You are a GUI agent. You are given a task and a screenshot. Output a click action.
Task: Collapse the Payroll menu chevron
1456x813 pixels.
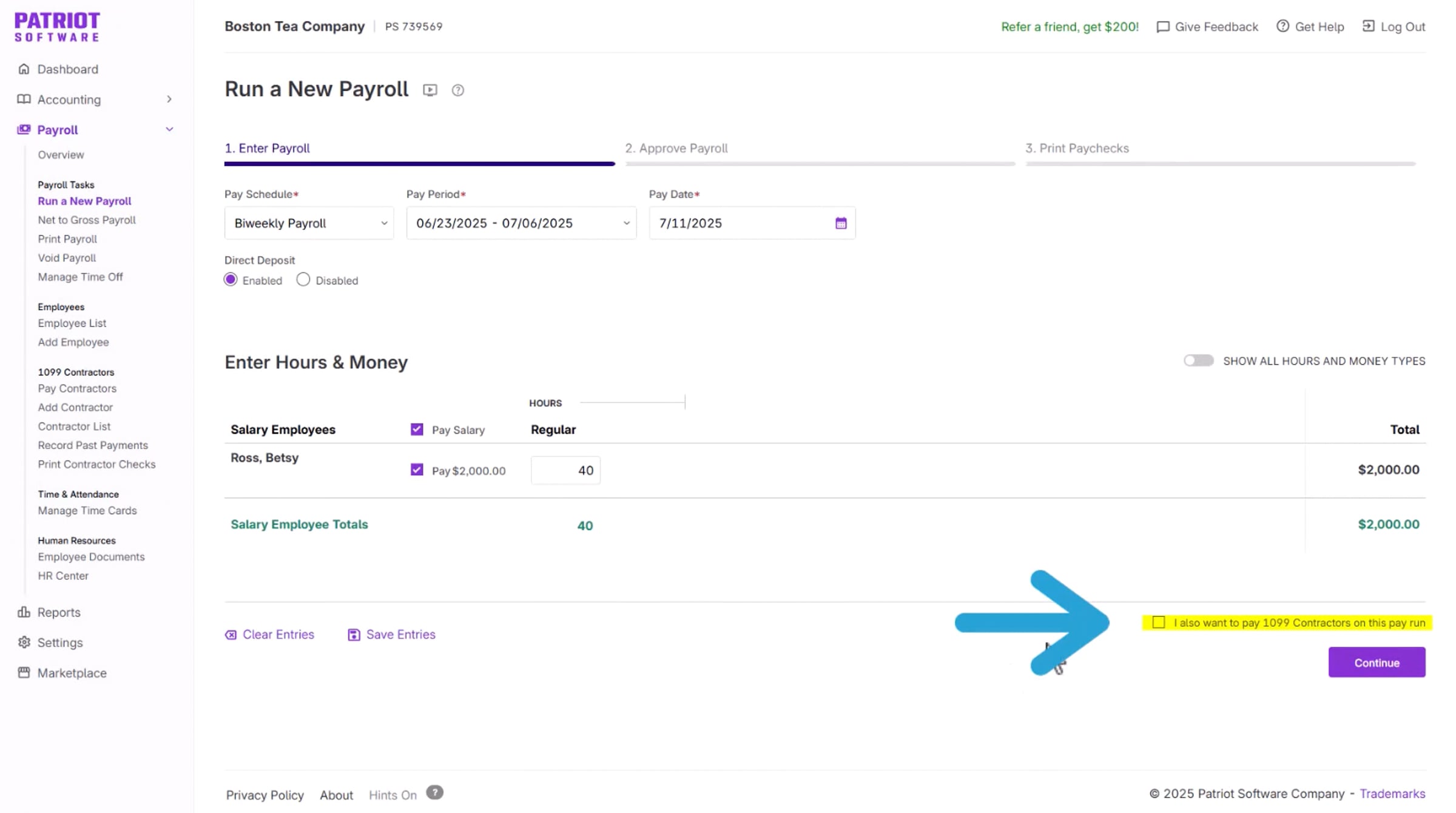(169, 130)
